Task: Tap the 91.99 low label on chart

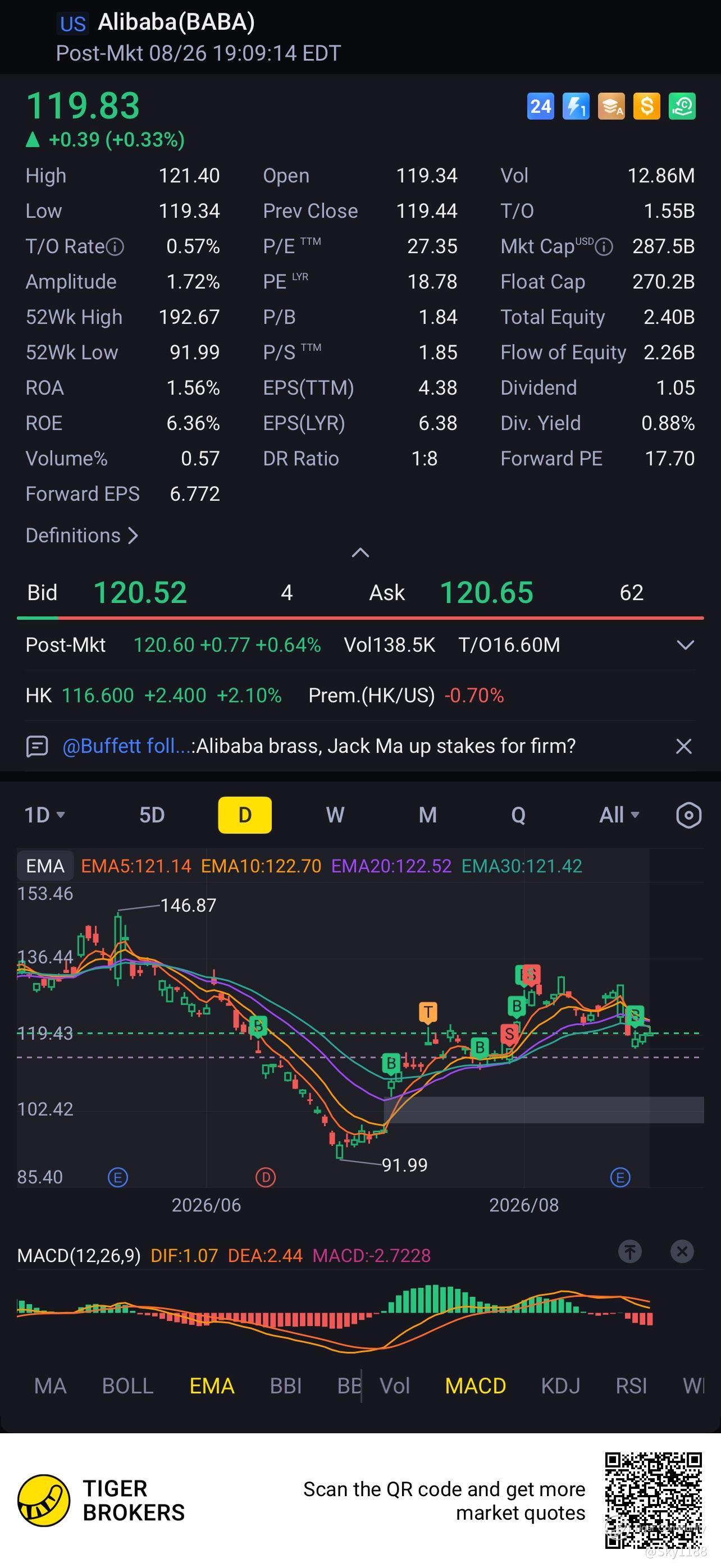Action: [404, 1165]
